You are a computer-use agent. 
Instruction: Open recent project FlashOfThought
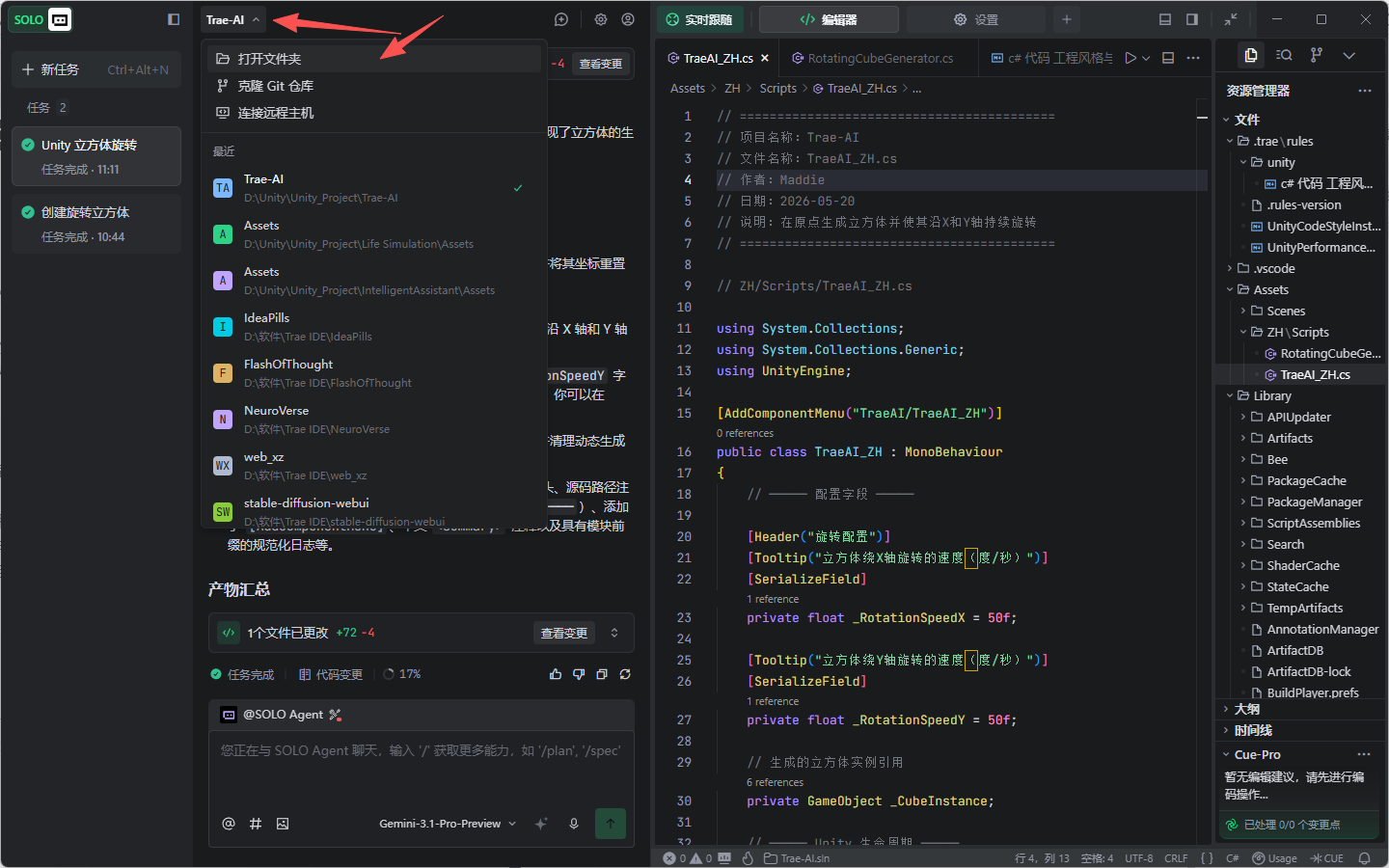(374, 373)
